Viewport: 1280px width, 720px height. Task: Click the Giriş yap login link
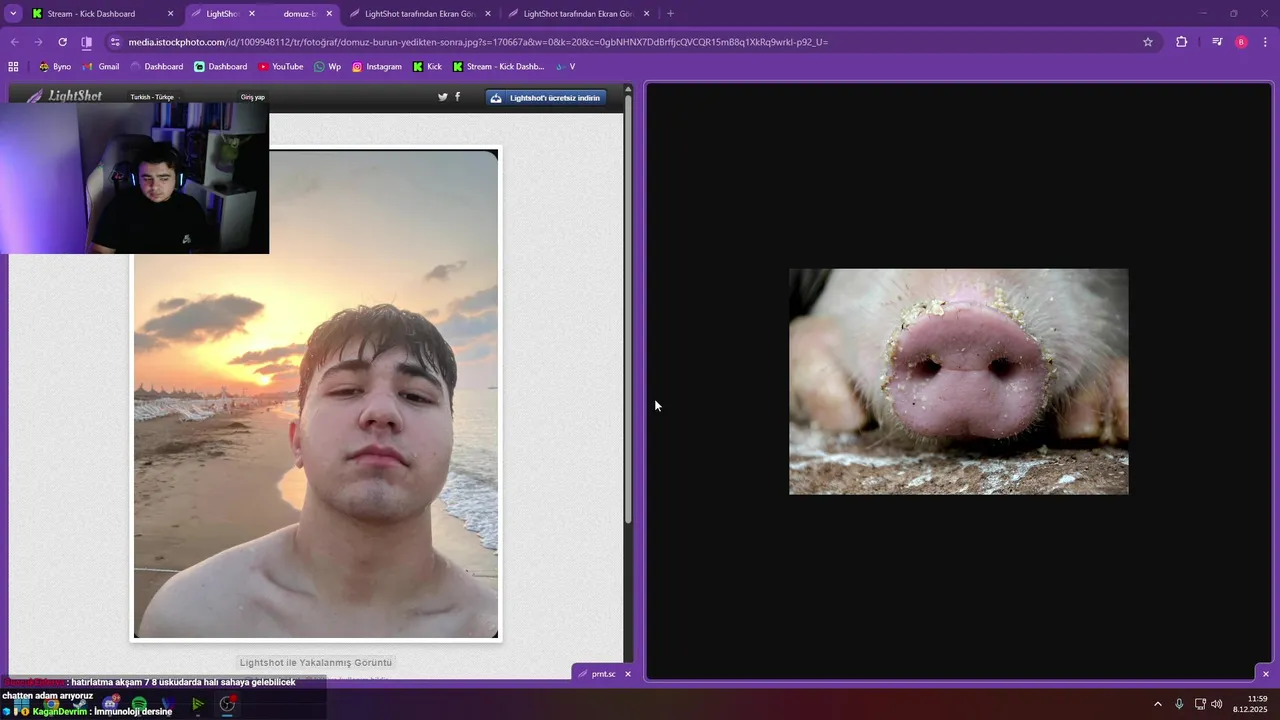click(x=253, y=97)
